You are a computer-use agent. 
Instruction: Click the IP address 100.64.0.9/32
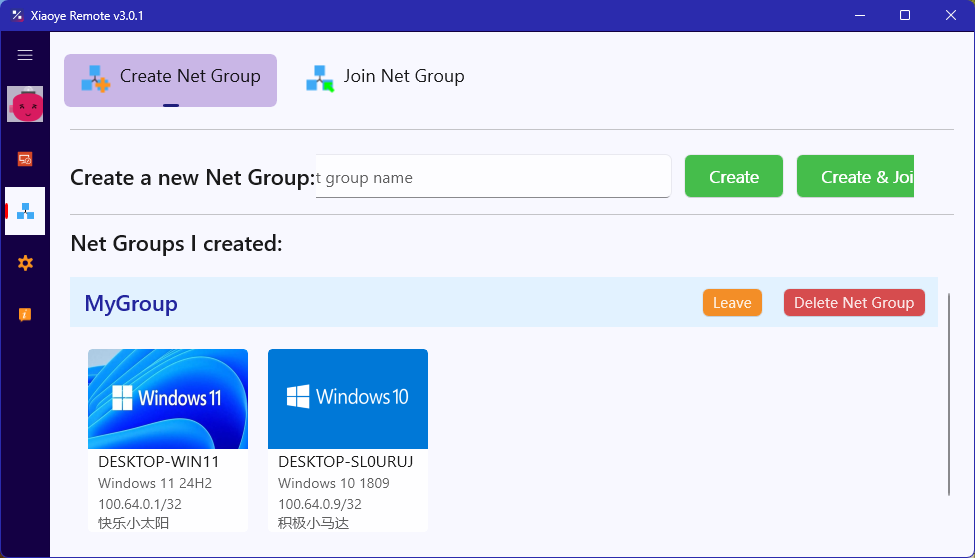[x=320, y=504]
